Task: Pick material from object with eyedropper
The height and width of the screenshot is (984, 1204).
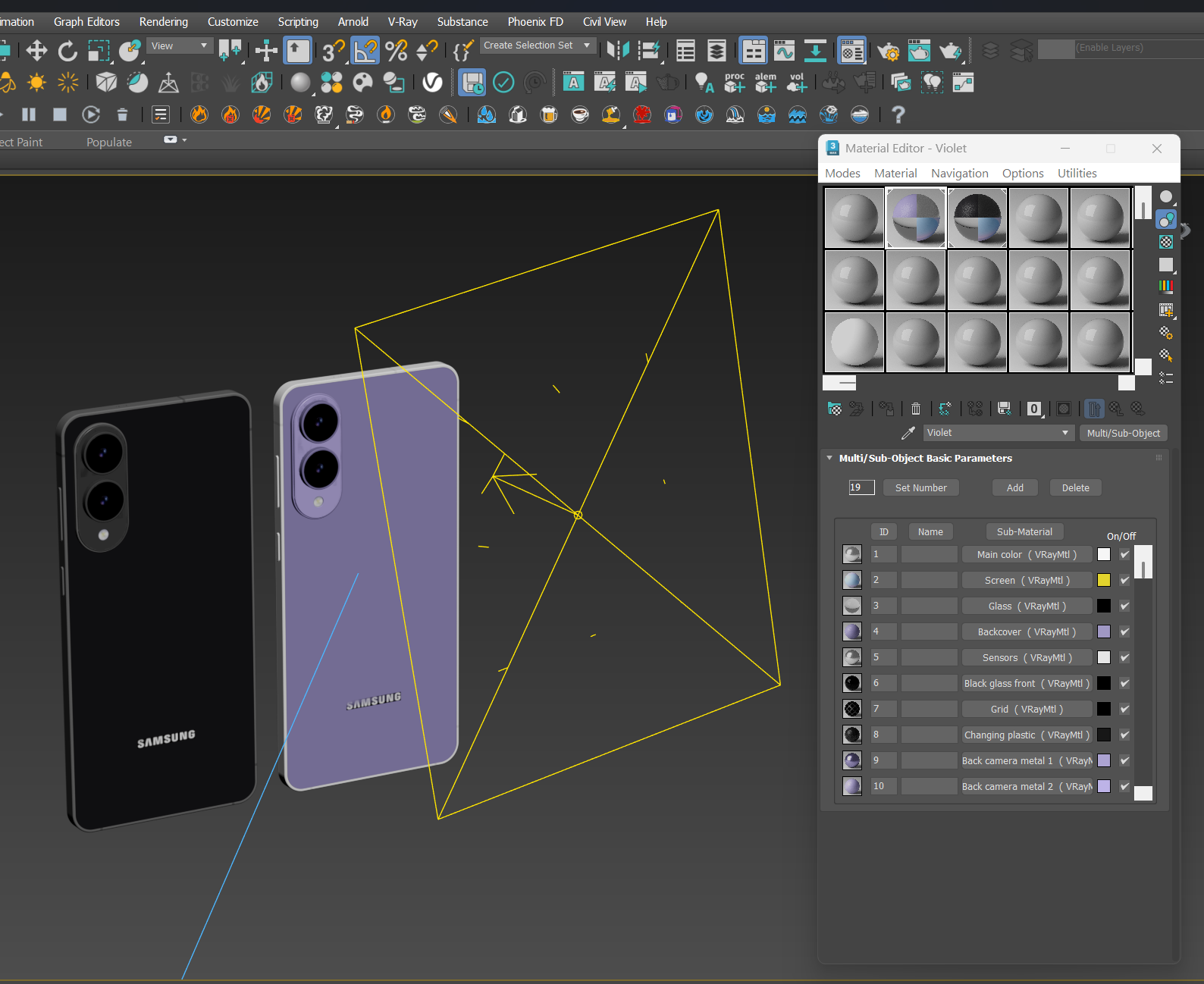Action: coord(908,433)
